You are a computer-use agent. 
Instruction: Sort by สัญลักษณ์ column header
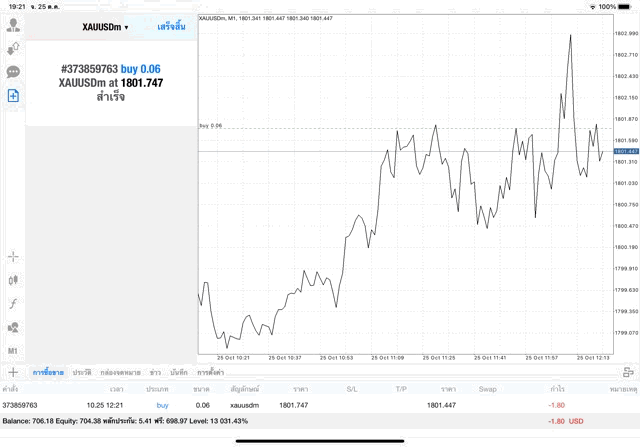coord(244,389)
